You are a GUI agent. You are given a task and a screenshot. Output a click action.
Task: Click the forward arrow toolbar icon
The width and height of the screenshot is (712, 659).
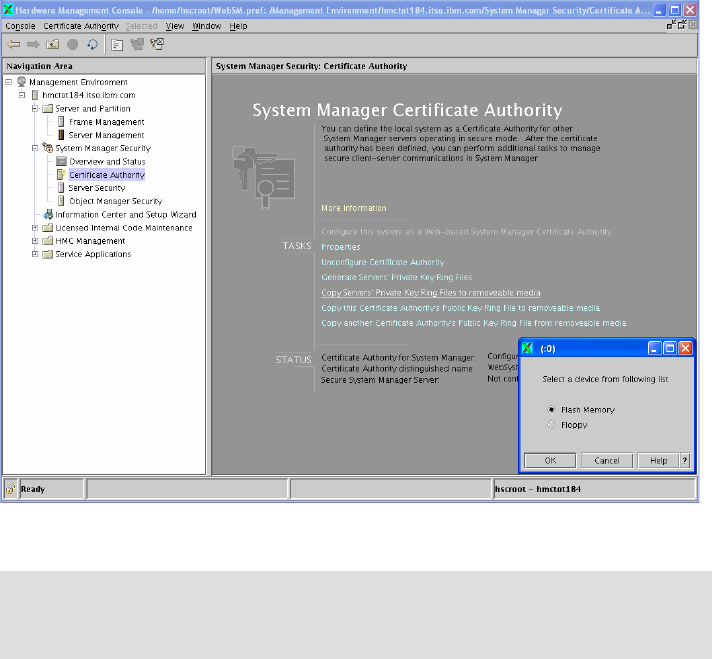pyautogui.click(x=32, y=44)
